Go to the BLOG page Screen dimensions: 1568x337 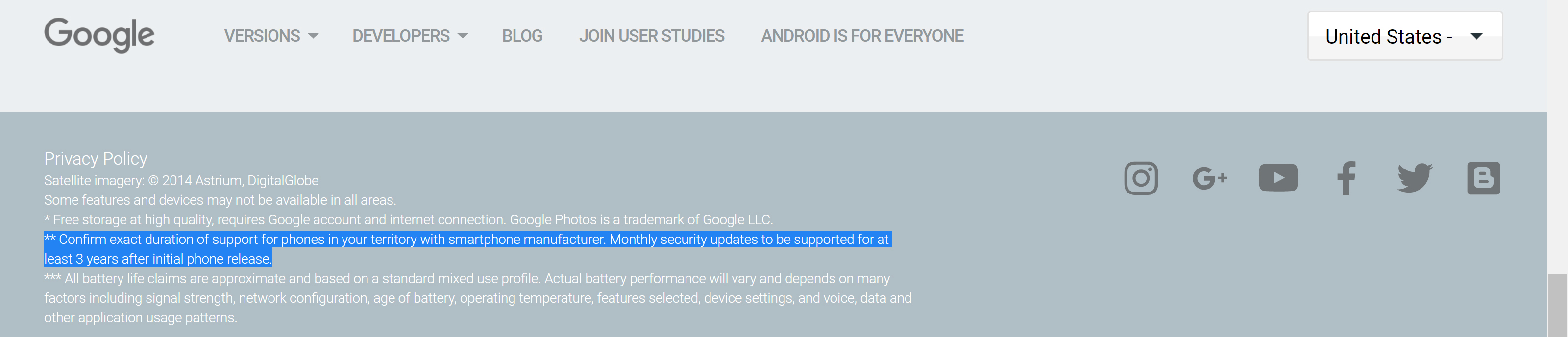[522, 36]
